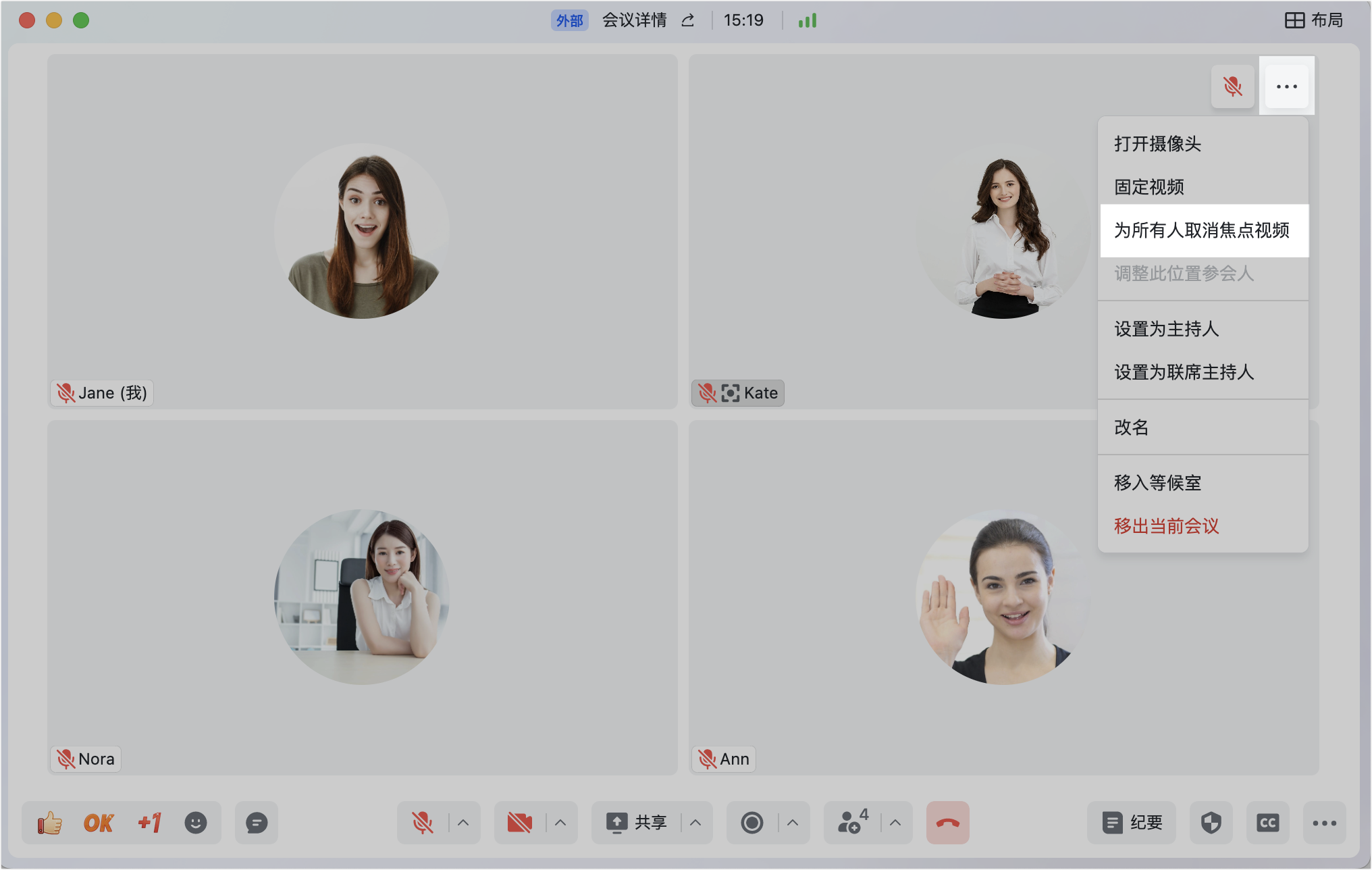Expand microphone options arrow

coord(463,823)
